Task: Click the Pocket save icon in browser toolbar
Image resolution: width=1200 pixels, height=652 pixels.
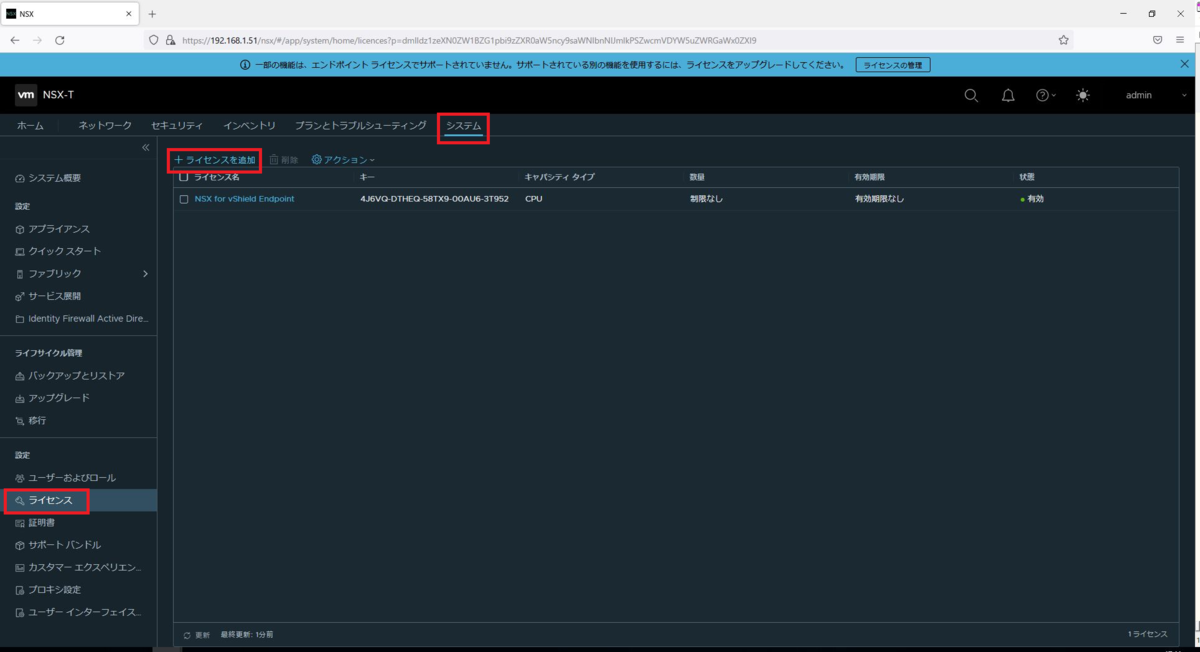Action: [1157, 40]
